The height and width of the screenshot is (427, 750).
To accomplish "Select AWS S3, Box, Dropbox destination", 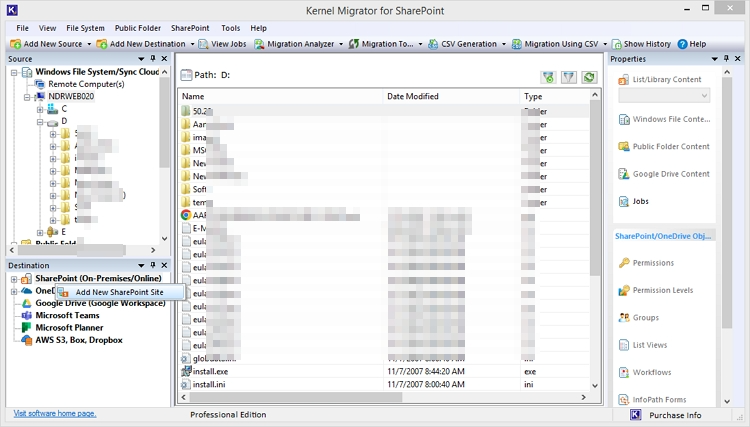I will pyautogui.click(x=79, y=340).
